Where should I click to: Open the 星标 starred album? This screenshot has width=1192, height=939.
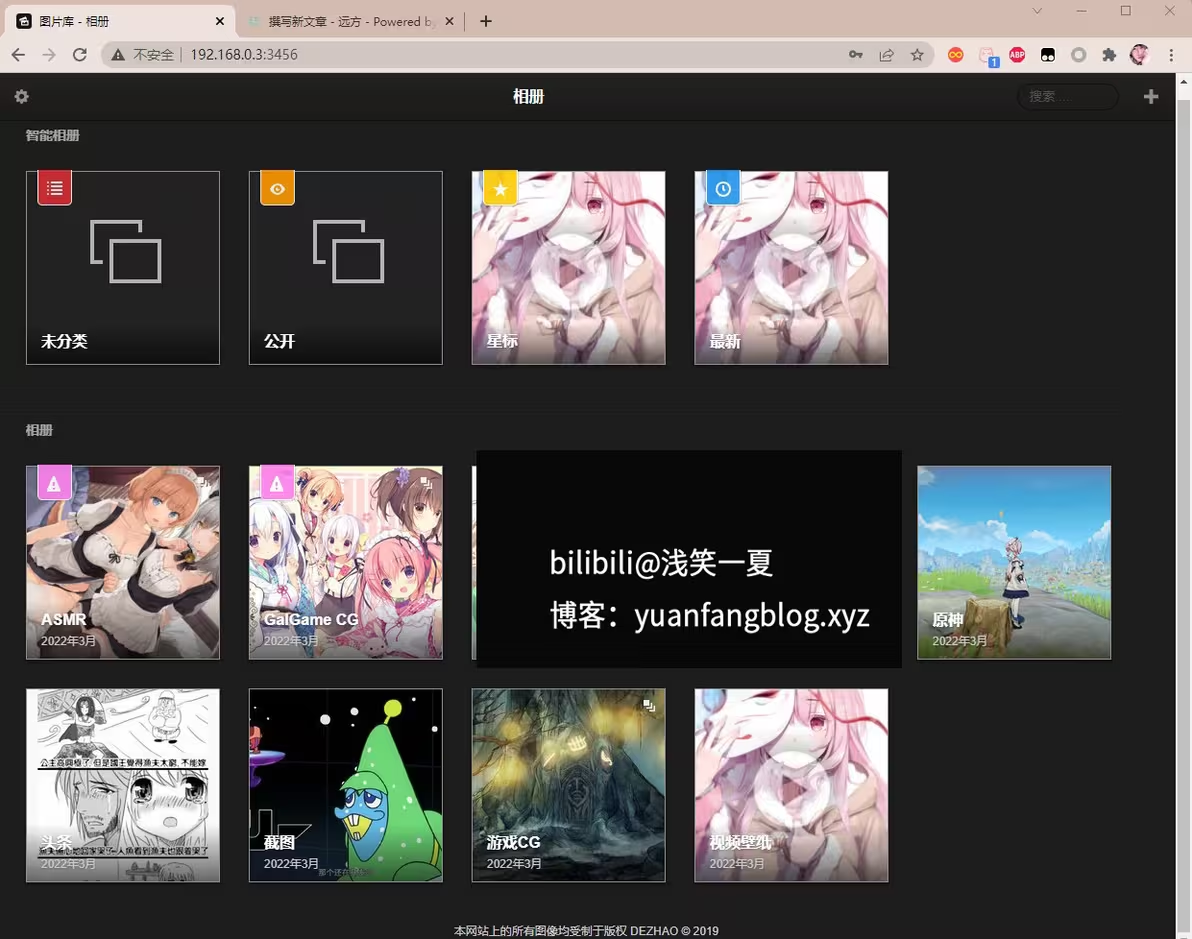[568, 268]
